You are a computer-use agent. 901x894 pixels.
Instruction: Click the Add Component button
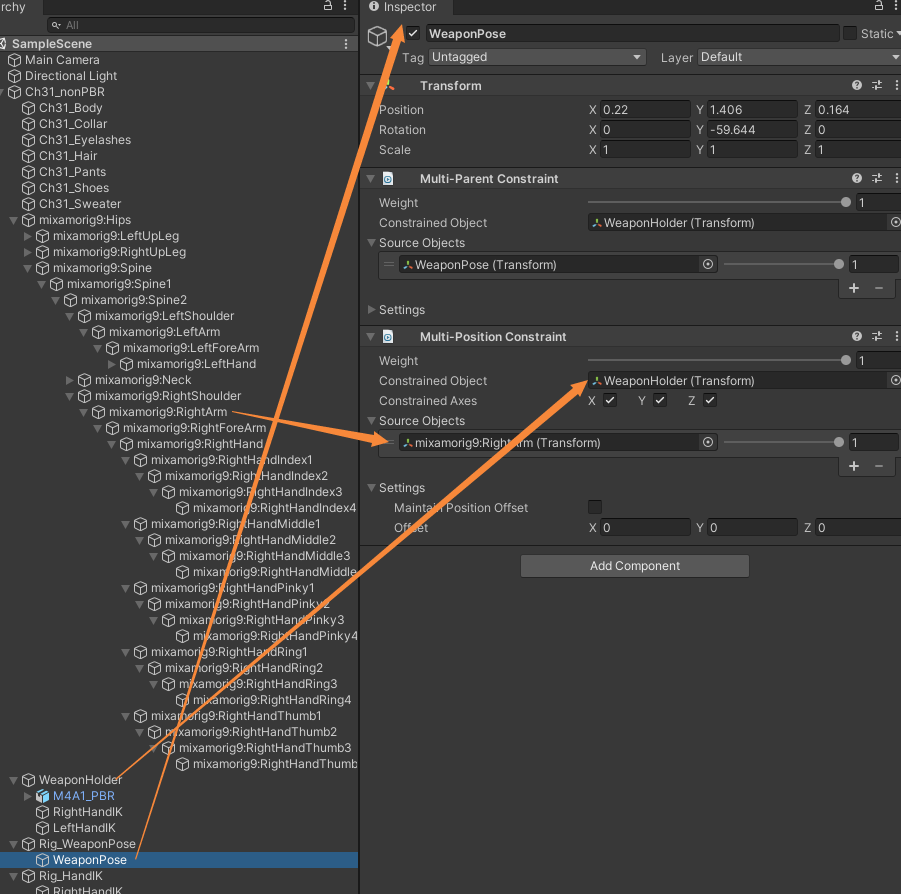[634, 565]
